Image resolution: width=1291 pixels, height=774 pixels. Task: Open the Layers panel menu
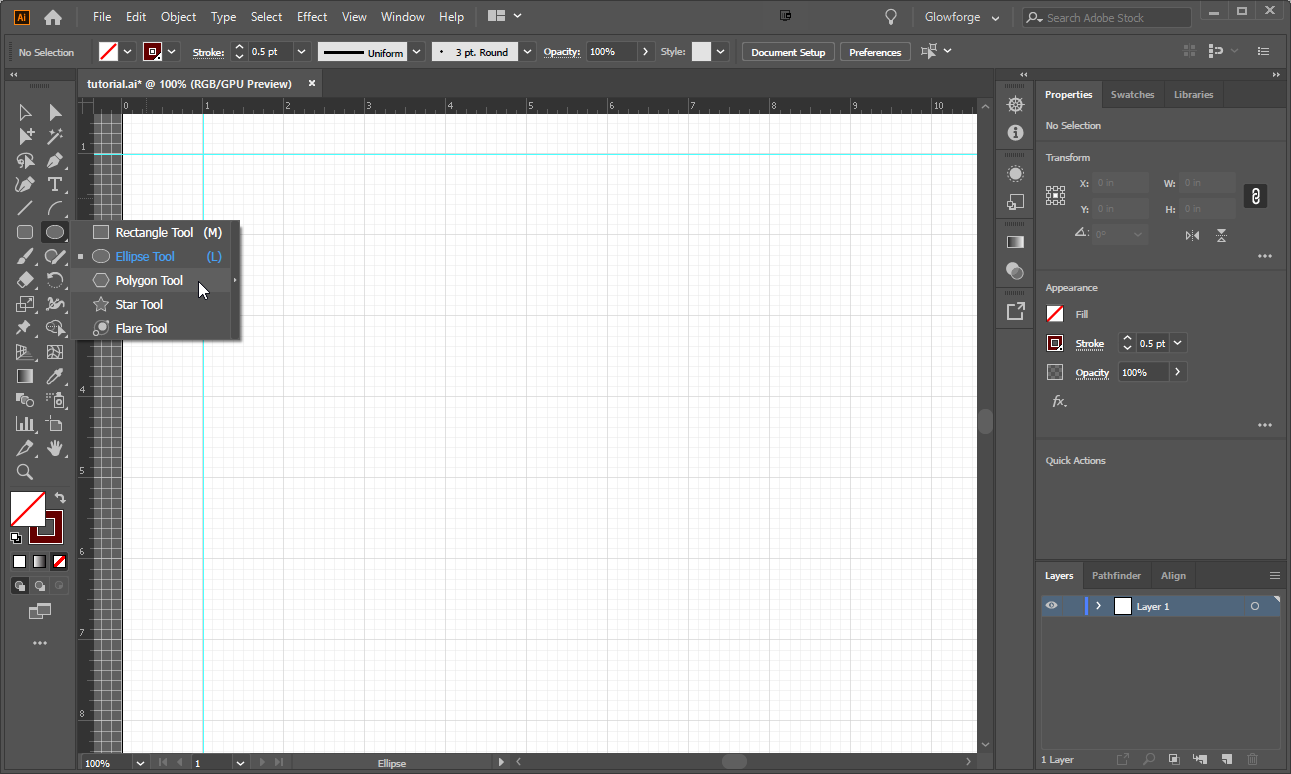point(1274,576)
